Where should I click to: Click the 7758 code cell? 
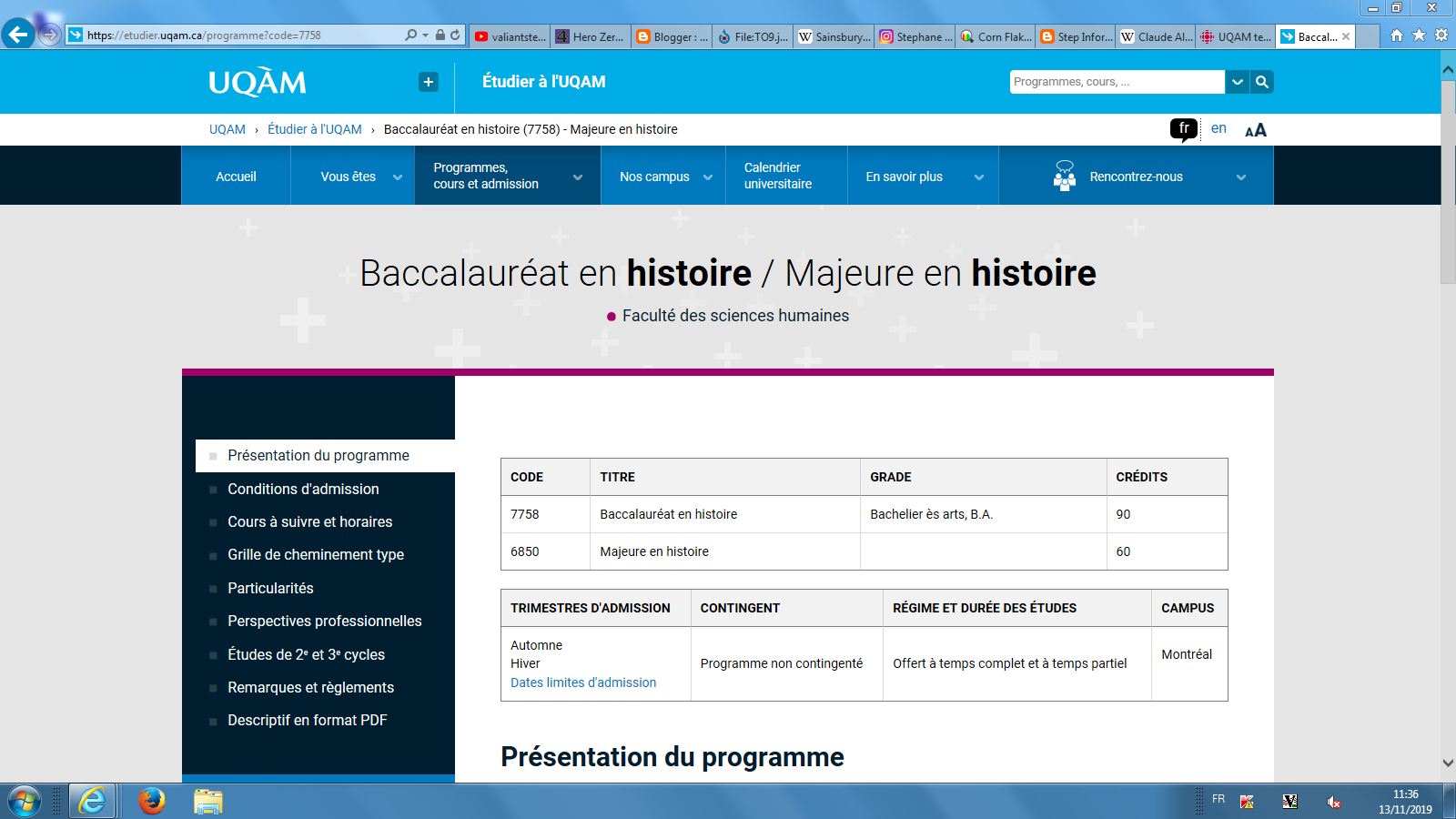click(x=545, y=514)
